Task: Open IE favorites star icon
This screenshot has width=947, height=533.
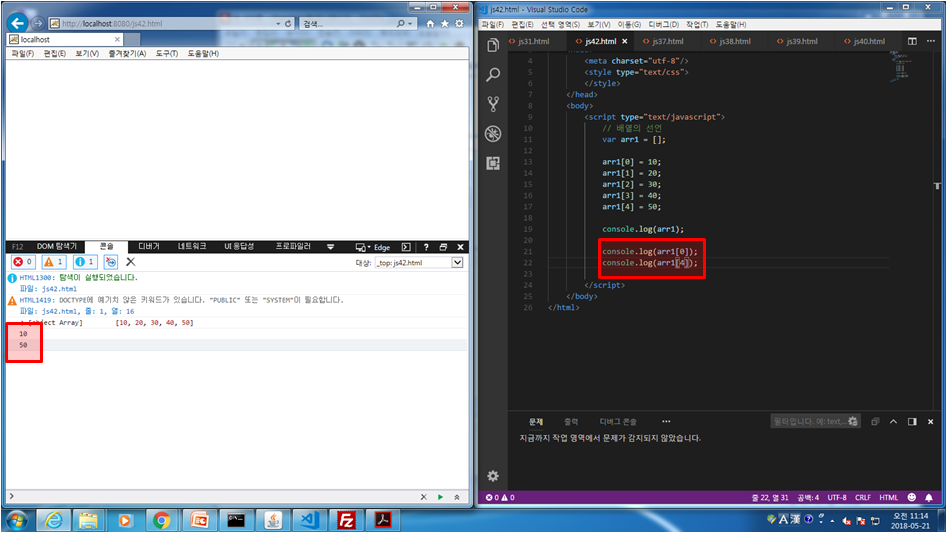Action: 445,24
